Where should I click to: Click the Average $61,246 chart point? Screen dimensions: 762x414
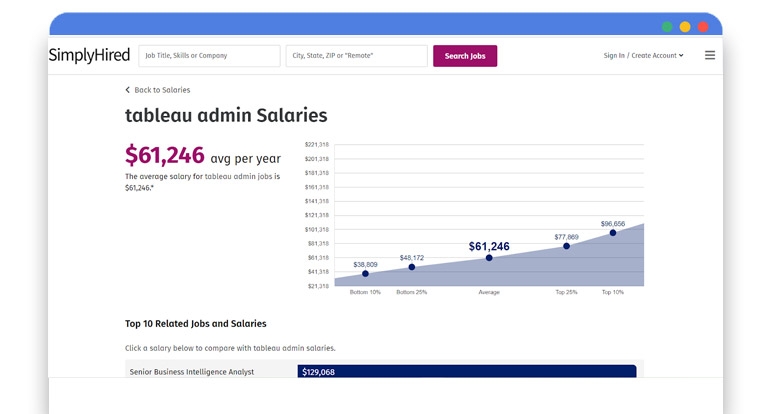489,258
